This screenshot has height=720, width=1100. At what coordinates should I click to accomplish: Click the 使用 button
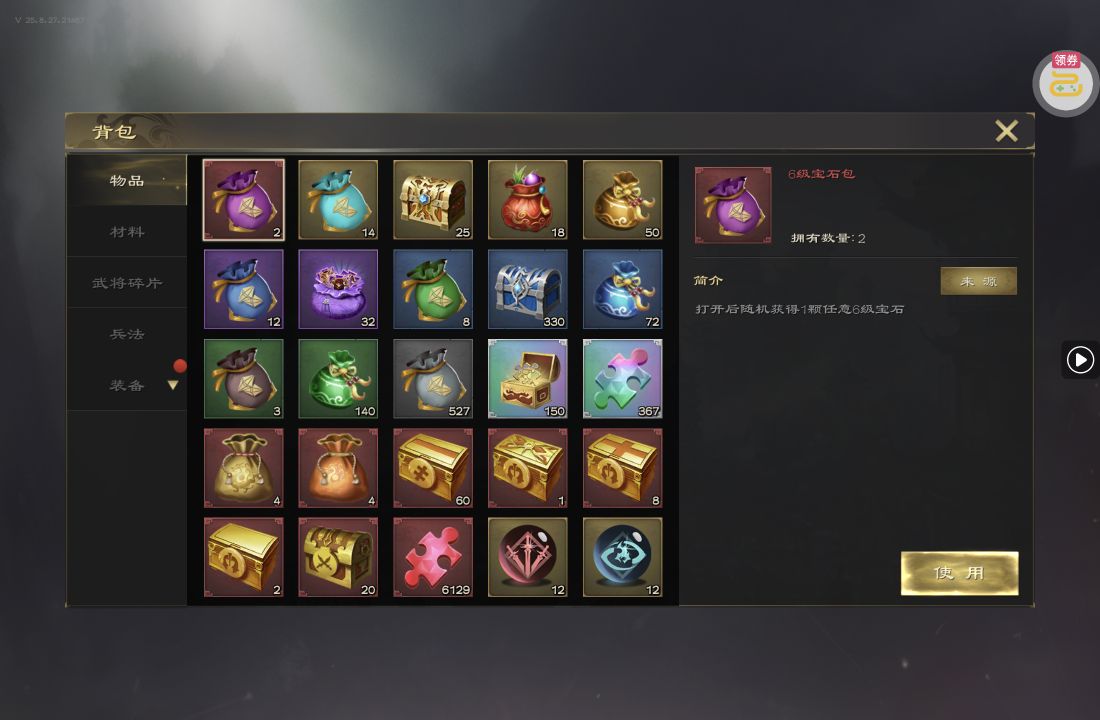959,573
